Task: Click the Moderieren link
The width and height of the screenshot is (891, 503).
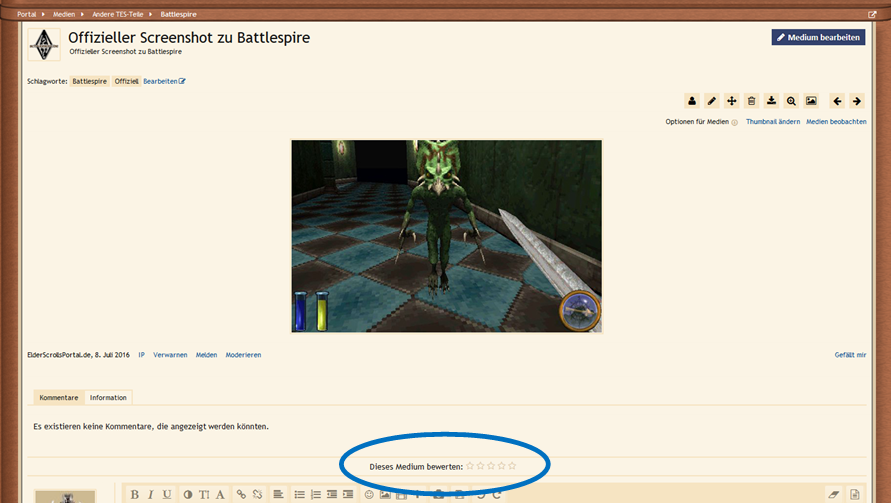Action: [243, 355]
